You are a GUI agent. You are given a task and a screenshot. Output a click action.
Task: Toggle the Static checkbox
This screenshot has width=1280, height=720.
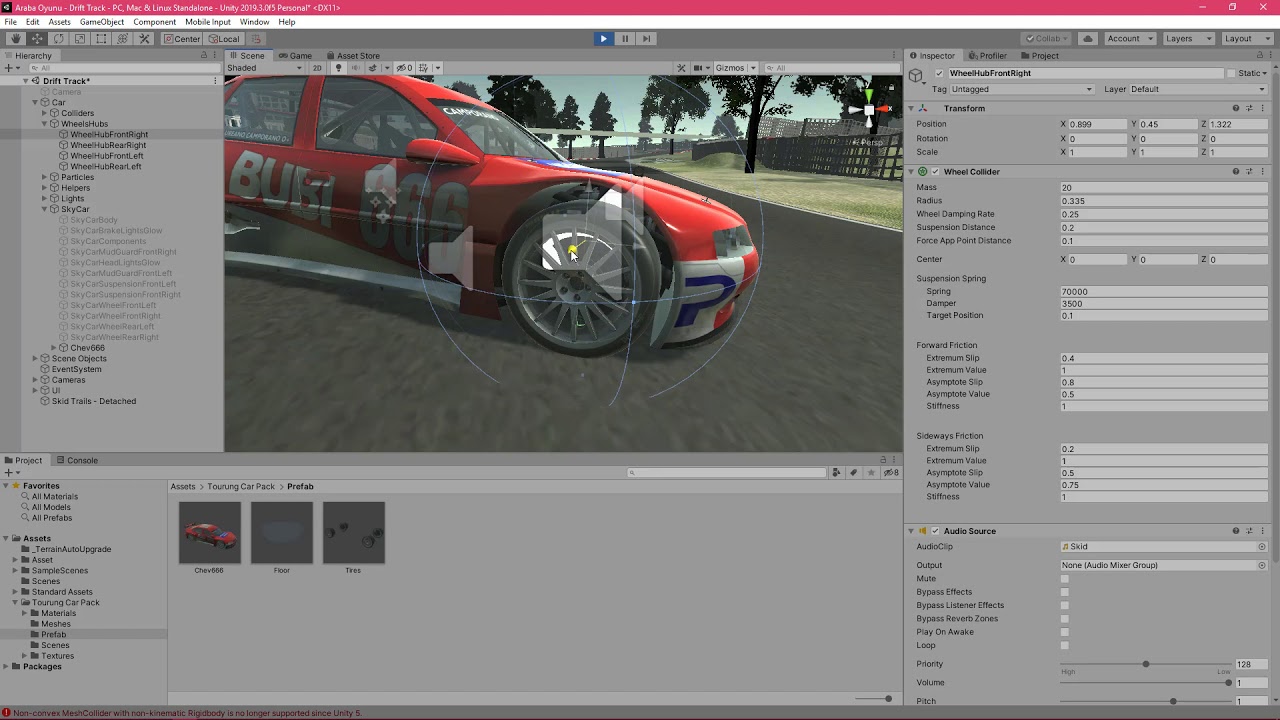coord(1230,74)
